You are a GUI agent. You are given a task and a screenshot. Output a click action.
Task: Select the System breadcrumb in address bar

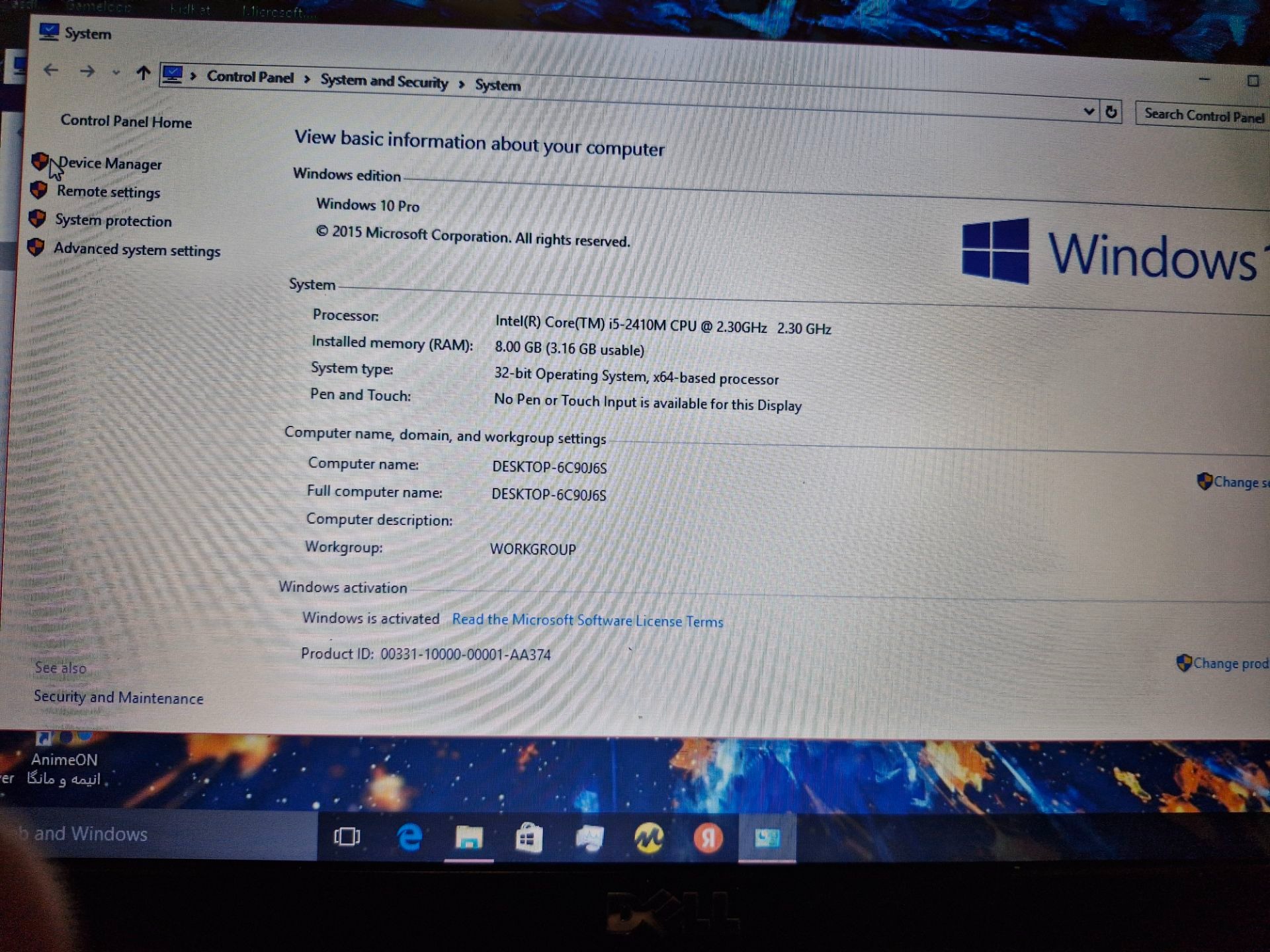click(x=497, y=85)
